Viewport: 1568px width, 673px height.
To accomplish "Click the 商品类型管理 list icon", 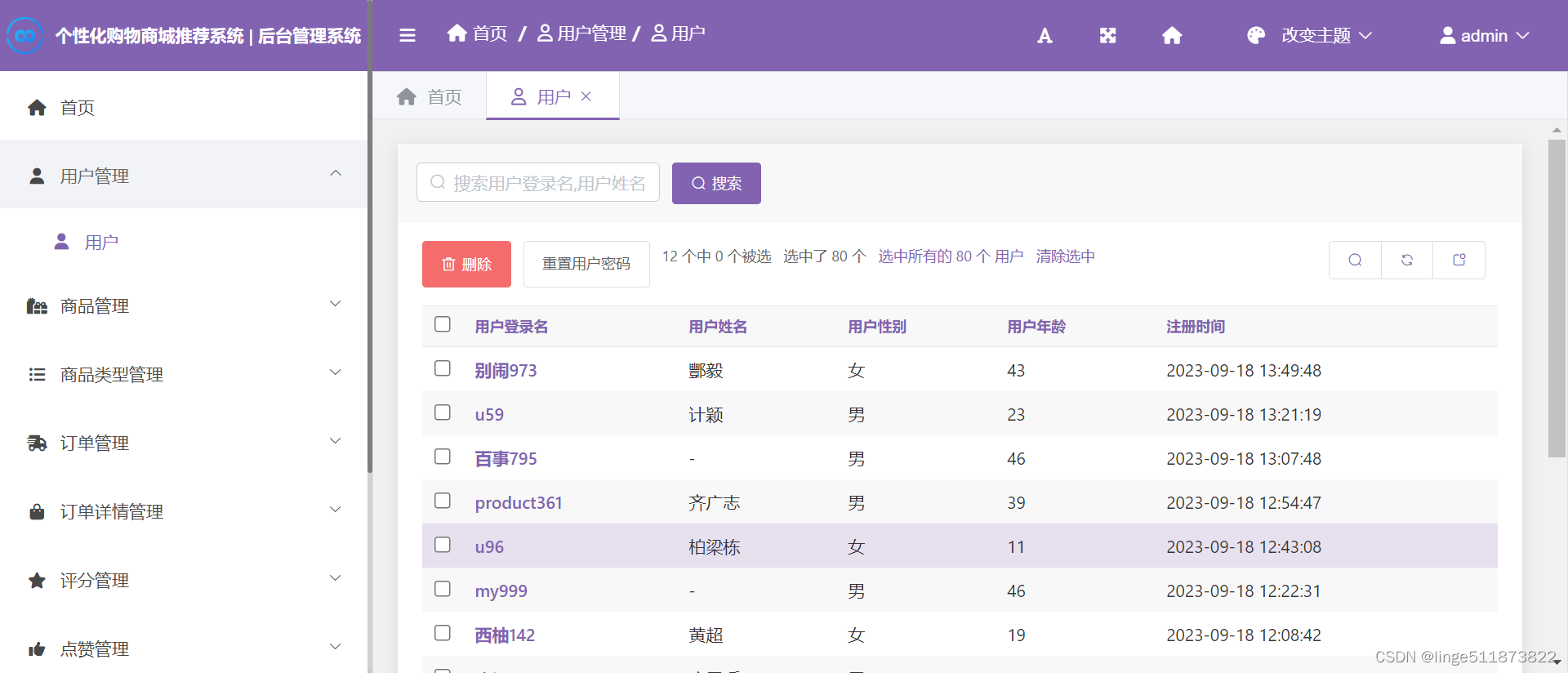I will click(x=37, y=374).
